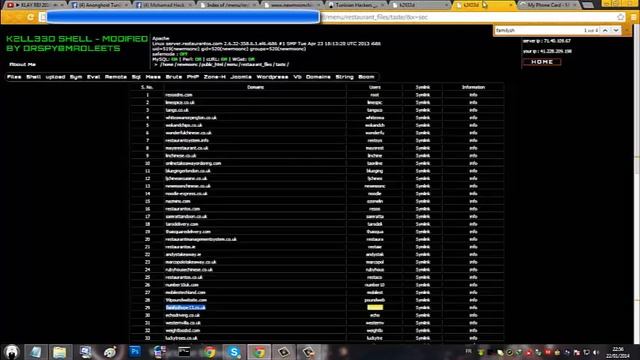
Task: Switch to the My Phone Card tab
Action: (549, 5)
